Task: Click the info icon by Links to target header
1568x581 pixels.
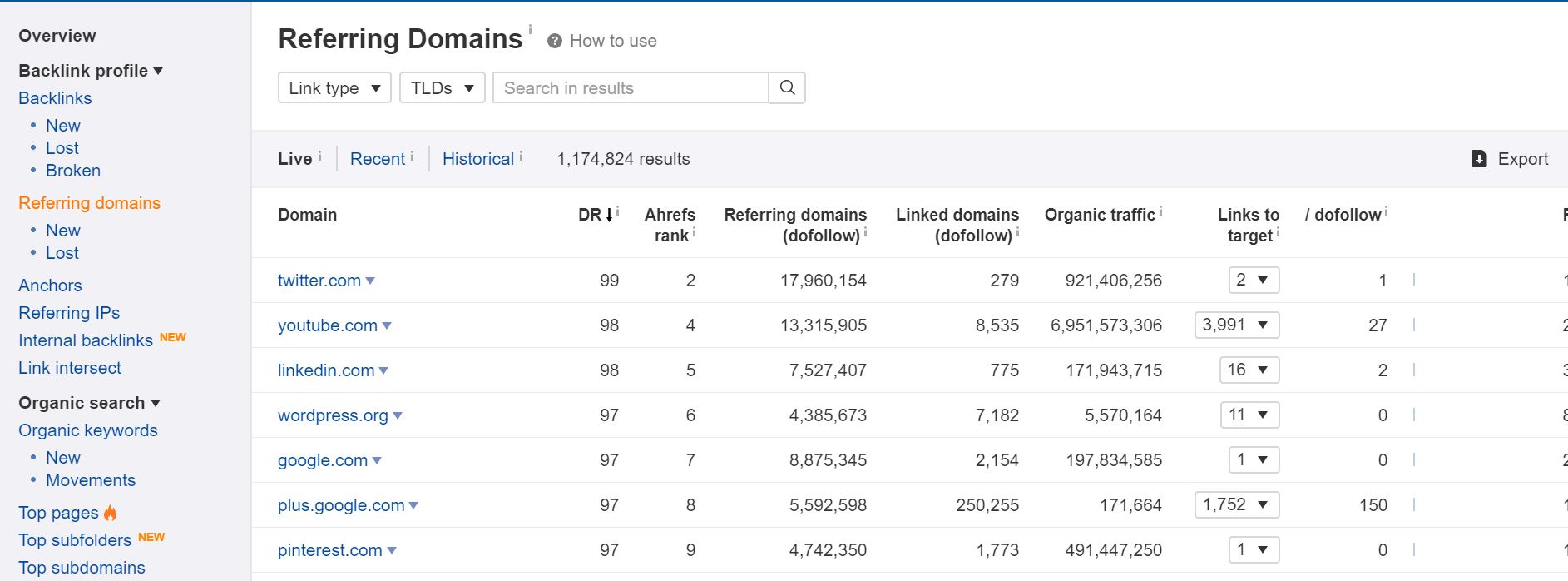Action: [x=1278, y=233]
